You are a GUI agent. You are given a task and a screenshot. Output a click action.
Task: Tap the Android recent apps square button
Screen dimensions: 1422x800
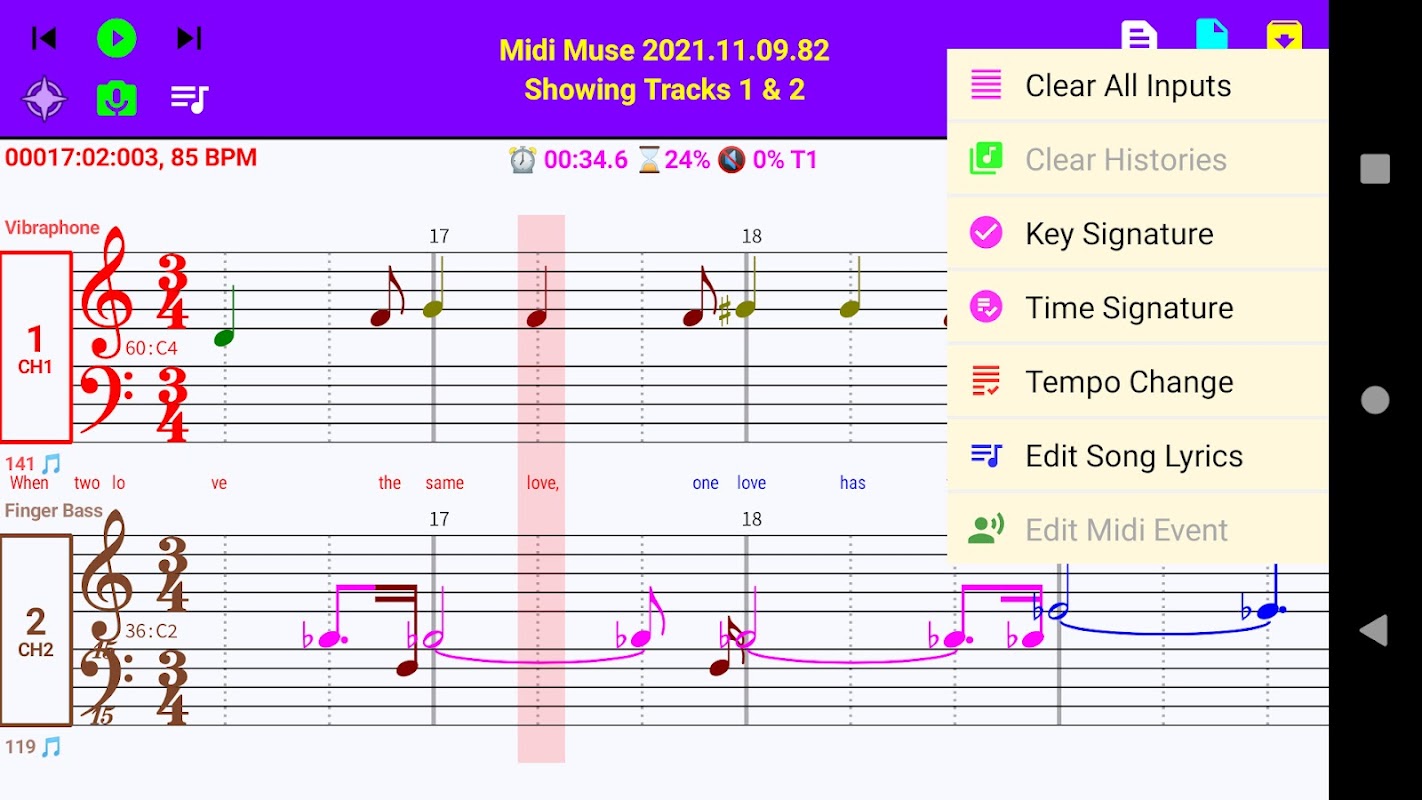pyautogui.click(x=1375, y=169)
